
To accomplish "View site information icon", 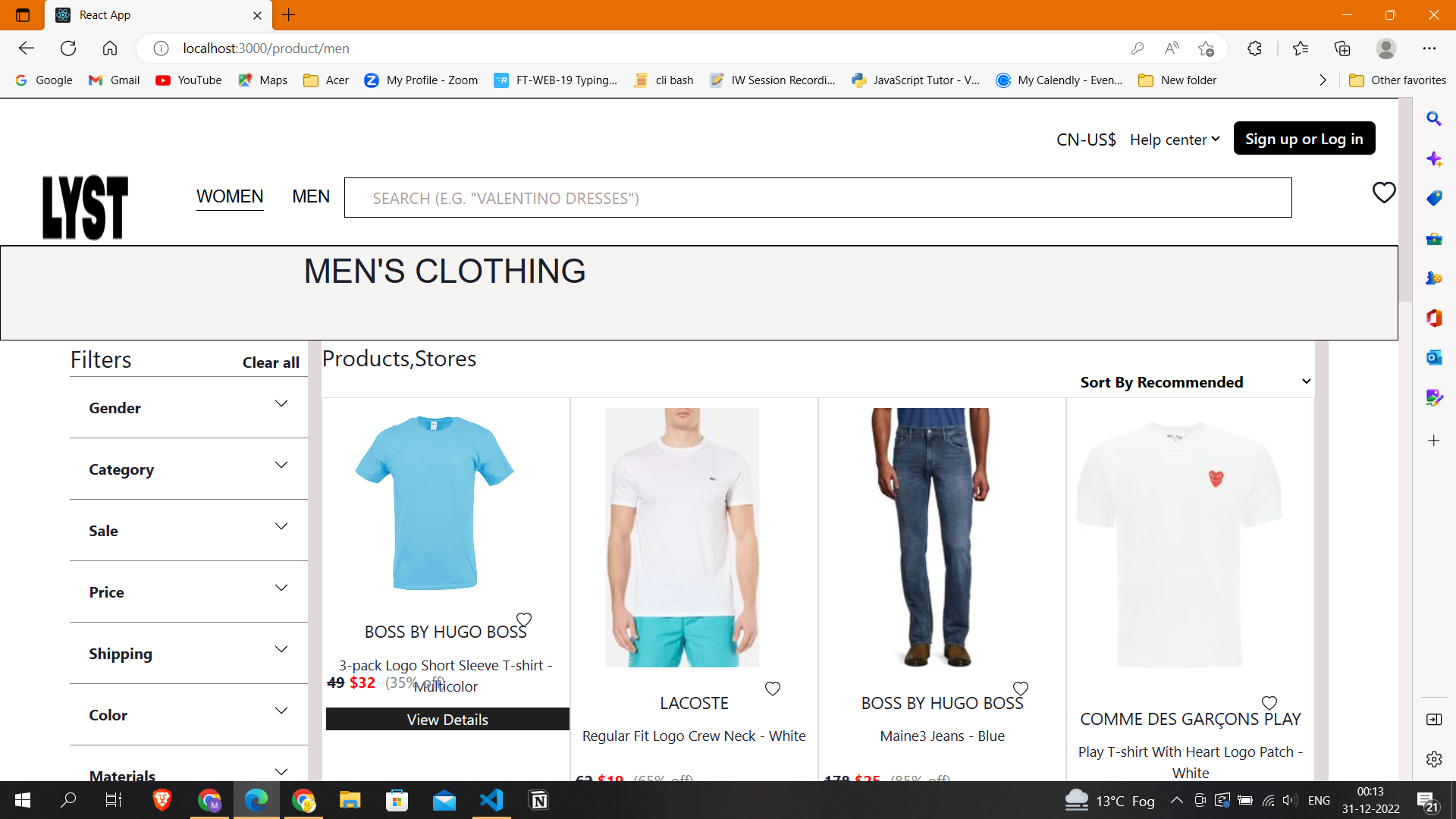I will [161, 49].
